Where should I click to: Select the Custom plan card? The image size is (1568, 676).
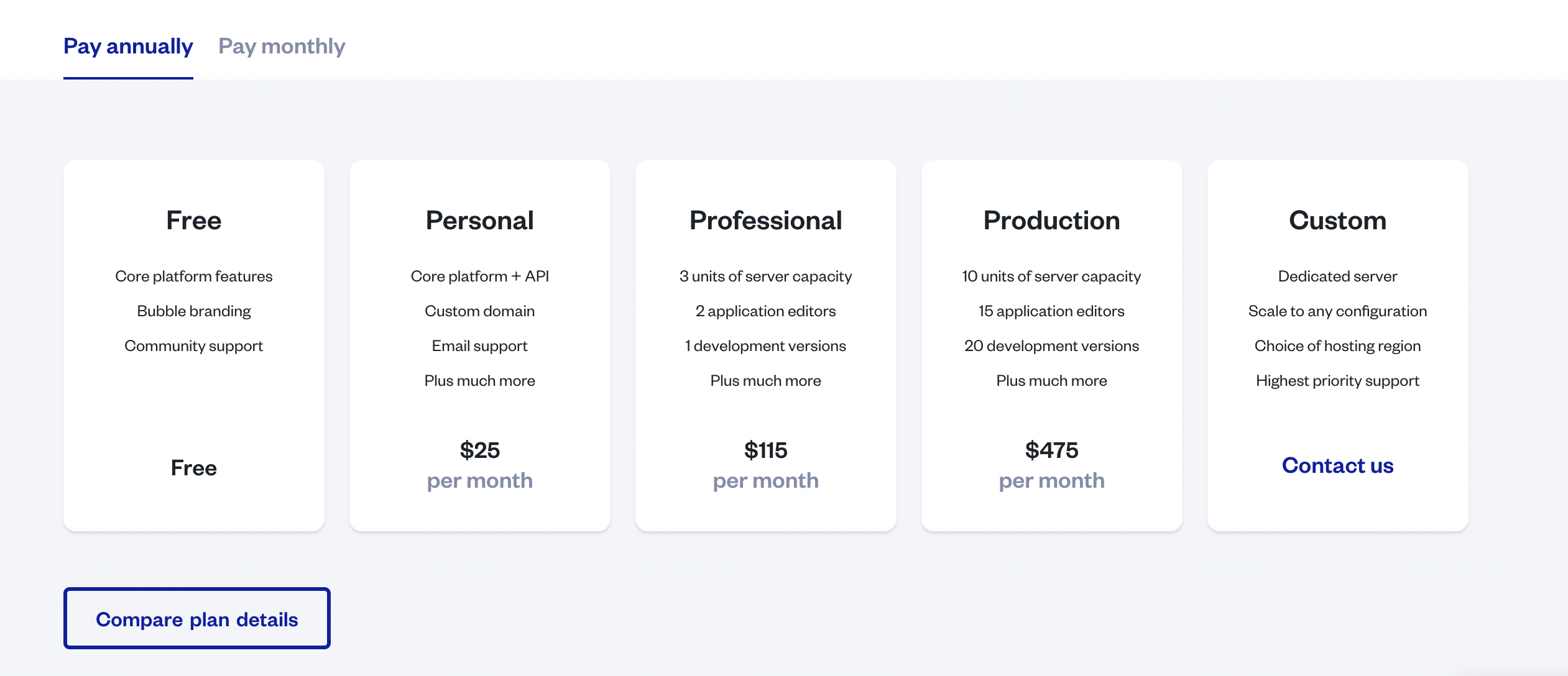tap(1337, 345)
